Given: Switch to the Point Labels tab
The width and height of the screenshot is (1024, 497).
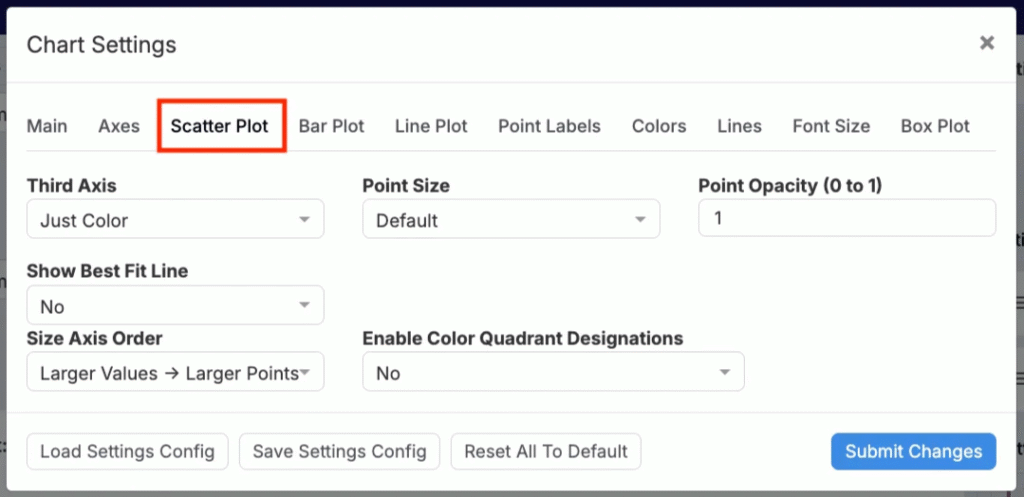Looking at the screenshot, I should click(549, 126).
